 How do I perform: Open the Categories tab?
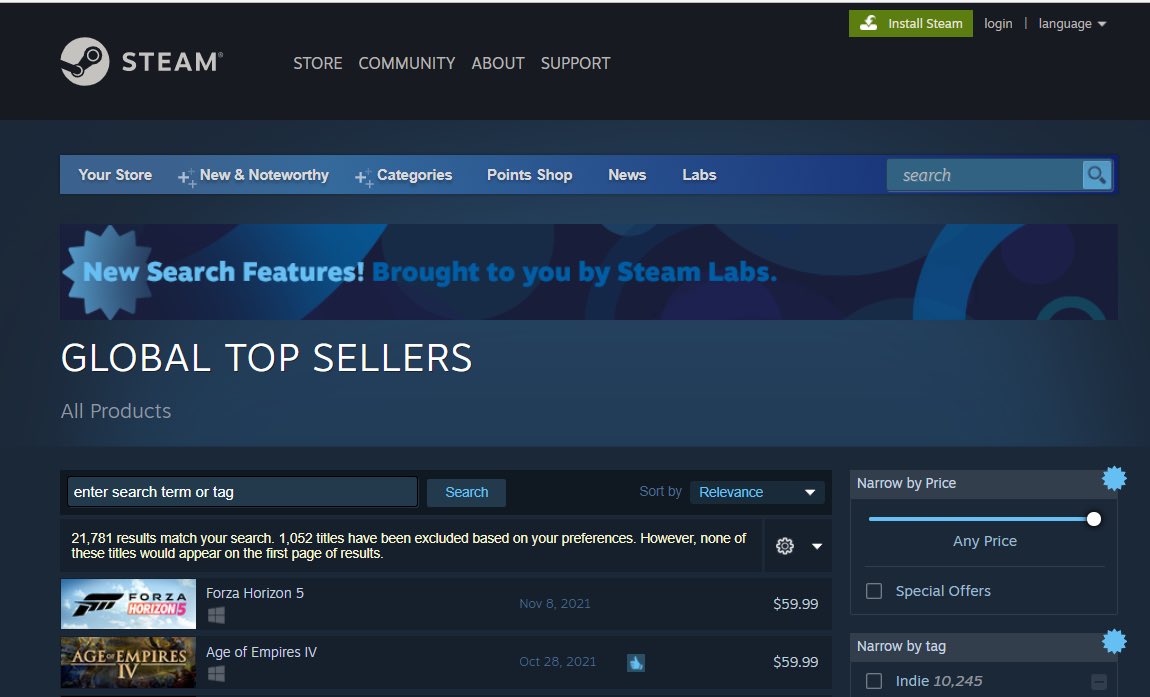pos(414,175)
